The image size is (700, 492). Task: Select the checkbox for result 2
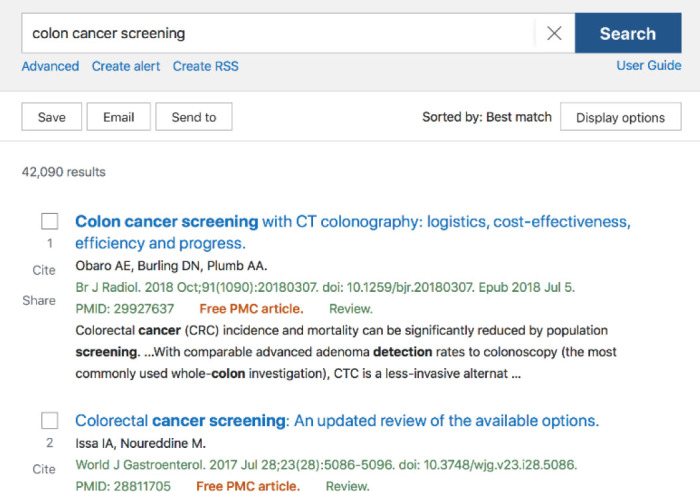50,420
